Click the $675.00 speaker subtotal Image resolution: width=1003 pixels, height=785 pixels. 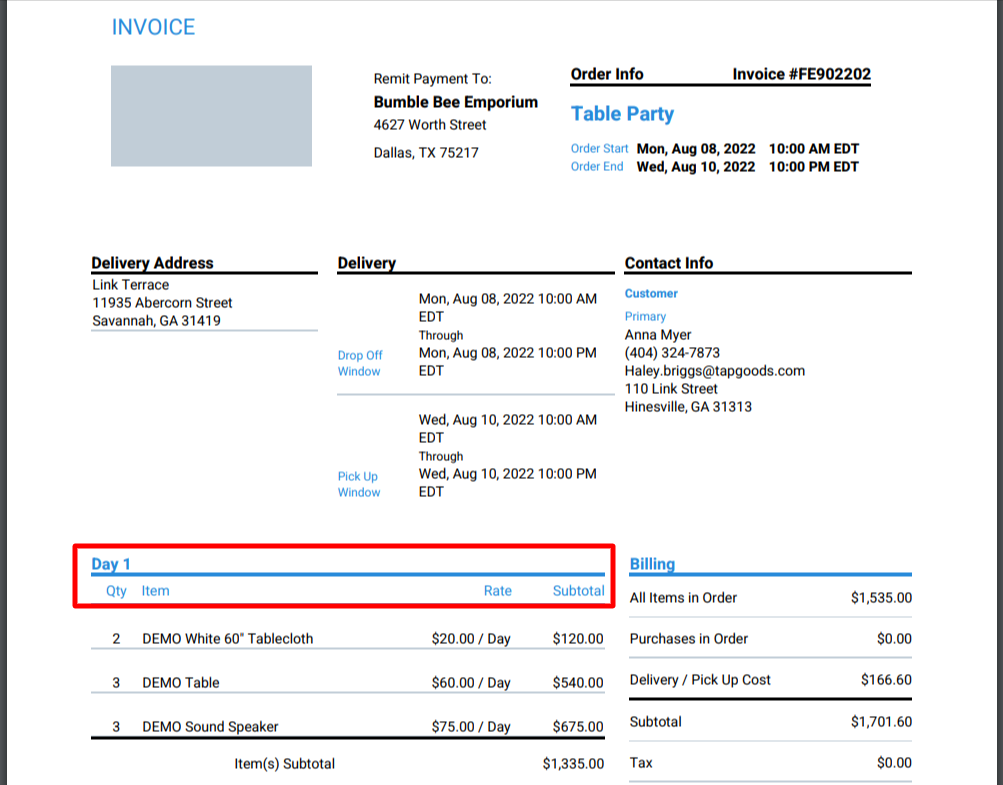coord(578,727)
